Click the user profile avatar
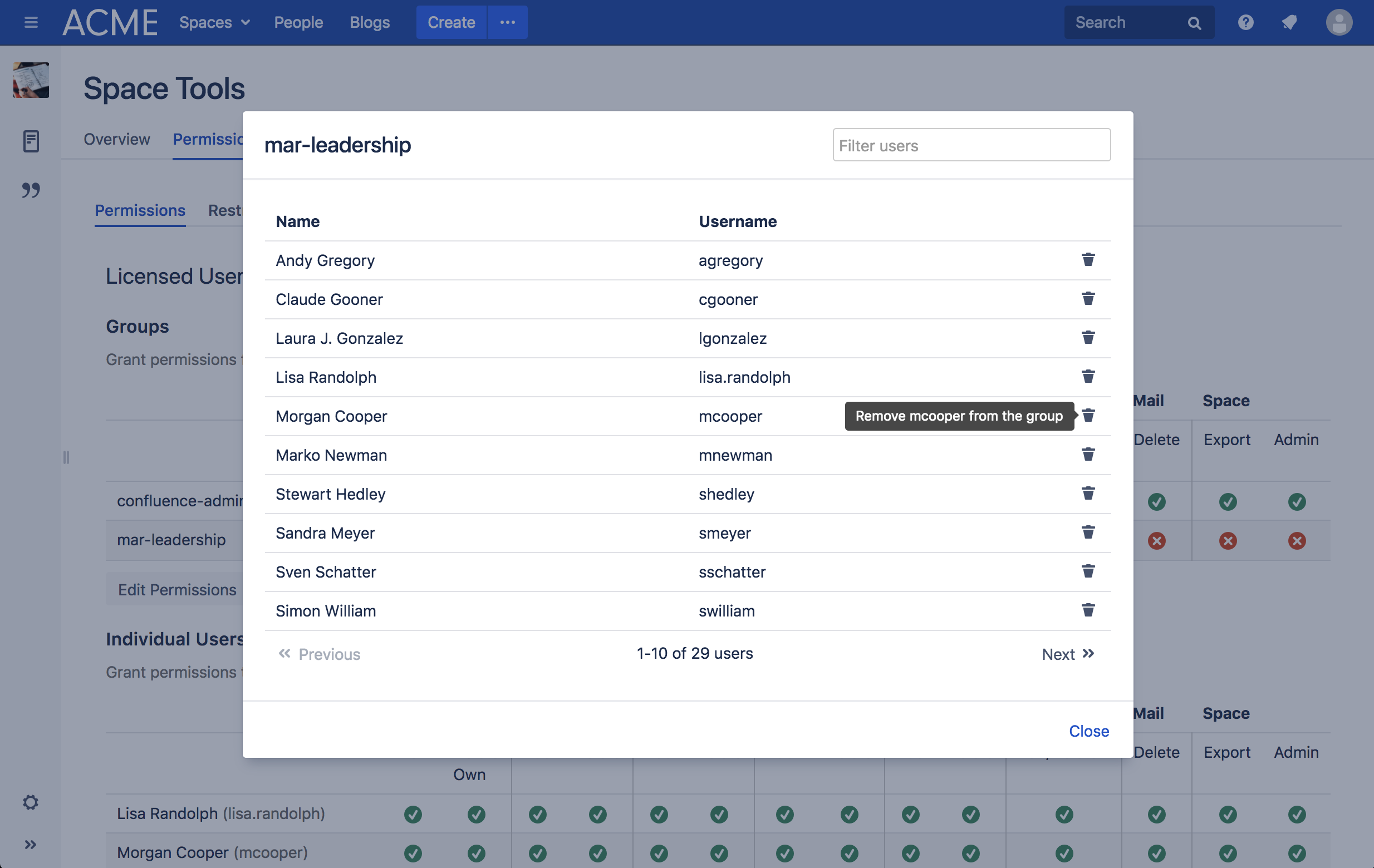Viewport: 1374px width, 868px height. (1338, 23)
